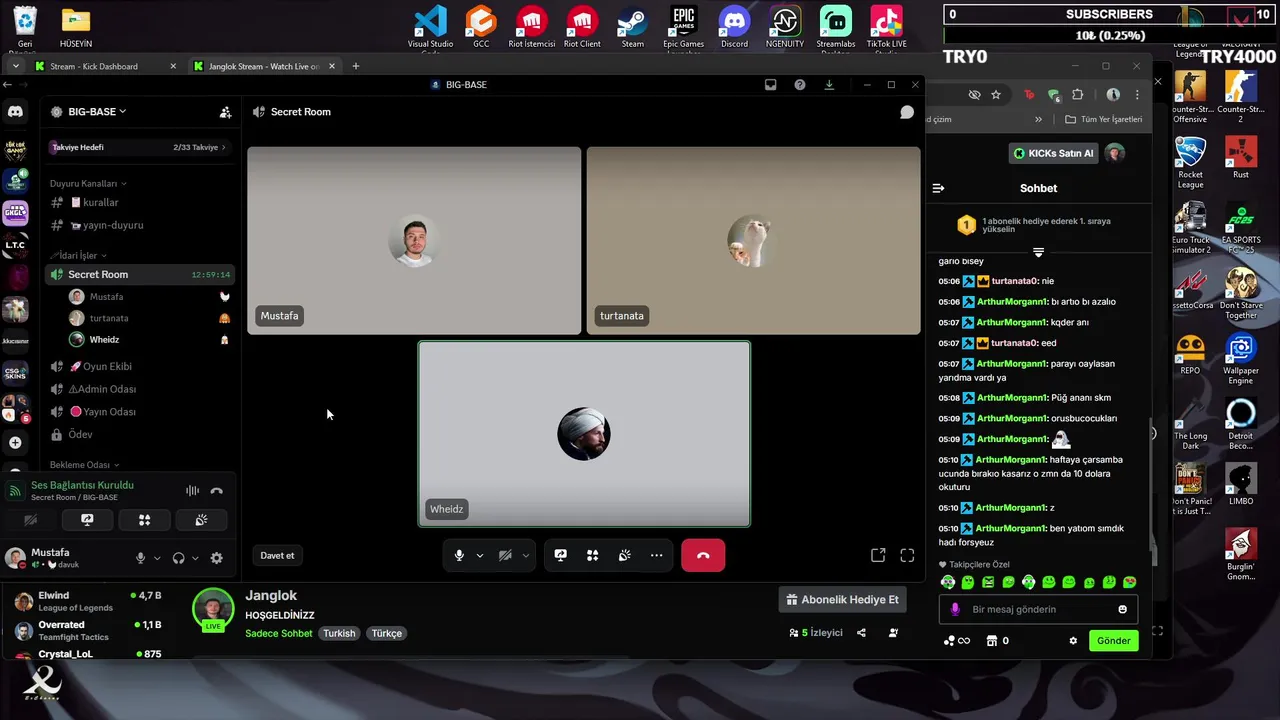Start an activity from call toolbar
The height and width of the screenshot is (720, 1280).
point(593,555)
